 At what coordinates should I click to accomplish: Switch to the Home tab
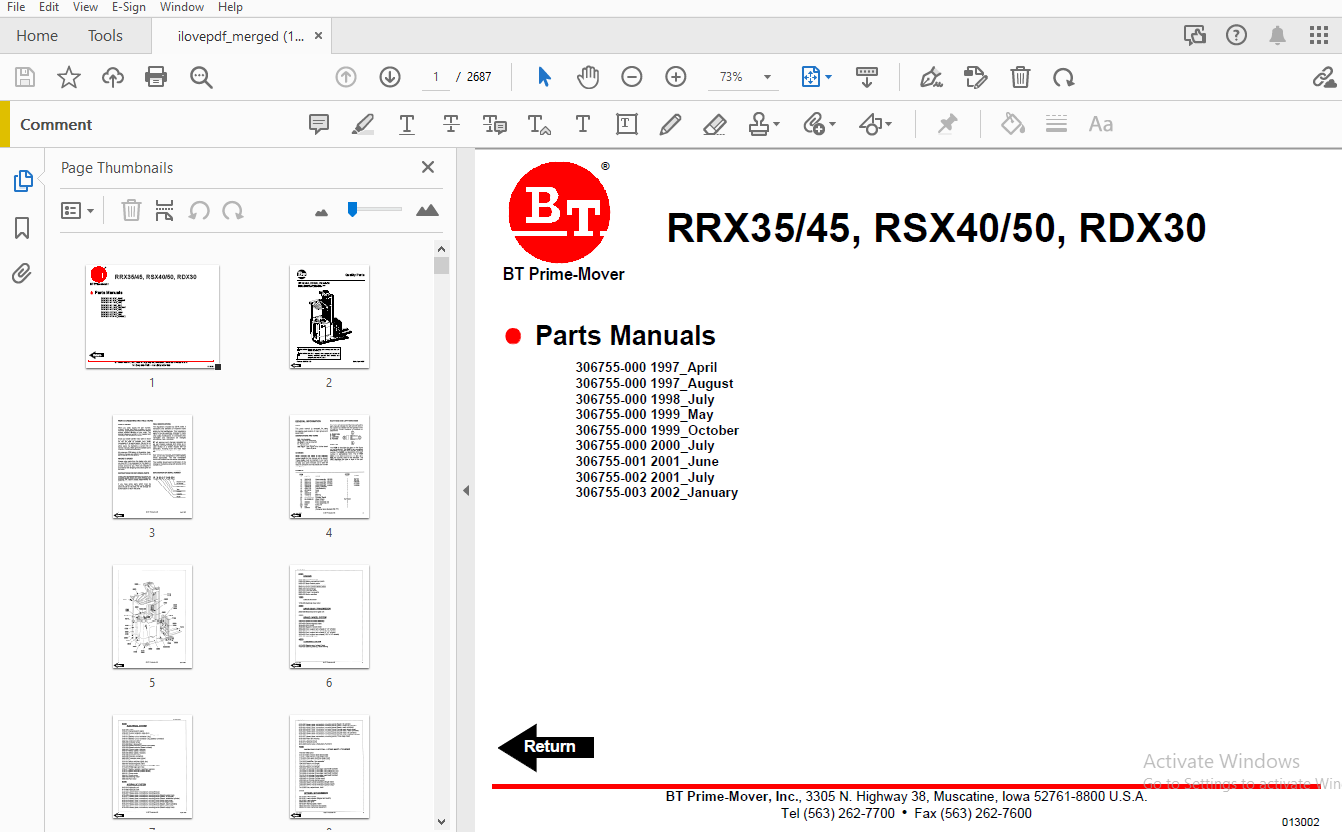[x=37, y=36]
